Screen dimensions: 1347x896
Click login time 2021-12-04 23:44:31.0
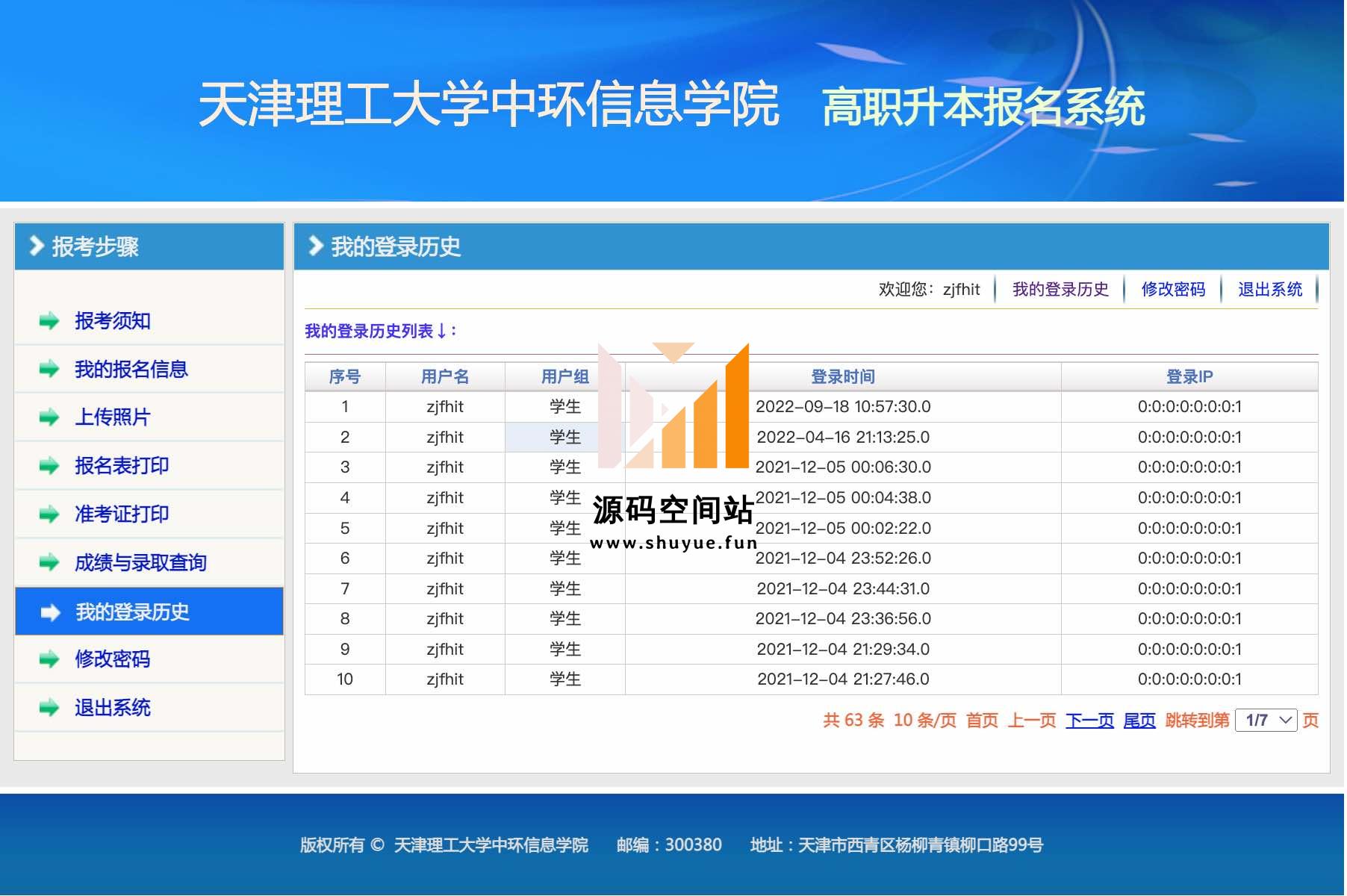point(843,589)
